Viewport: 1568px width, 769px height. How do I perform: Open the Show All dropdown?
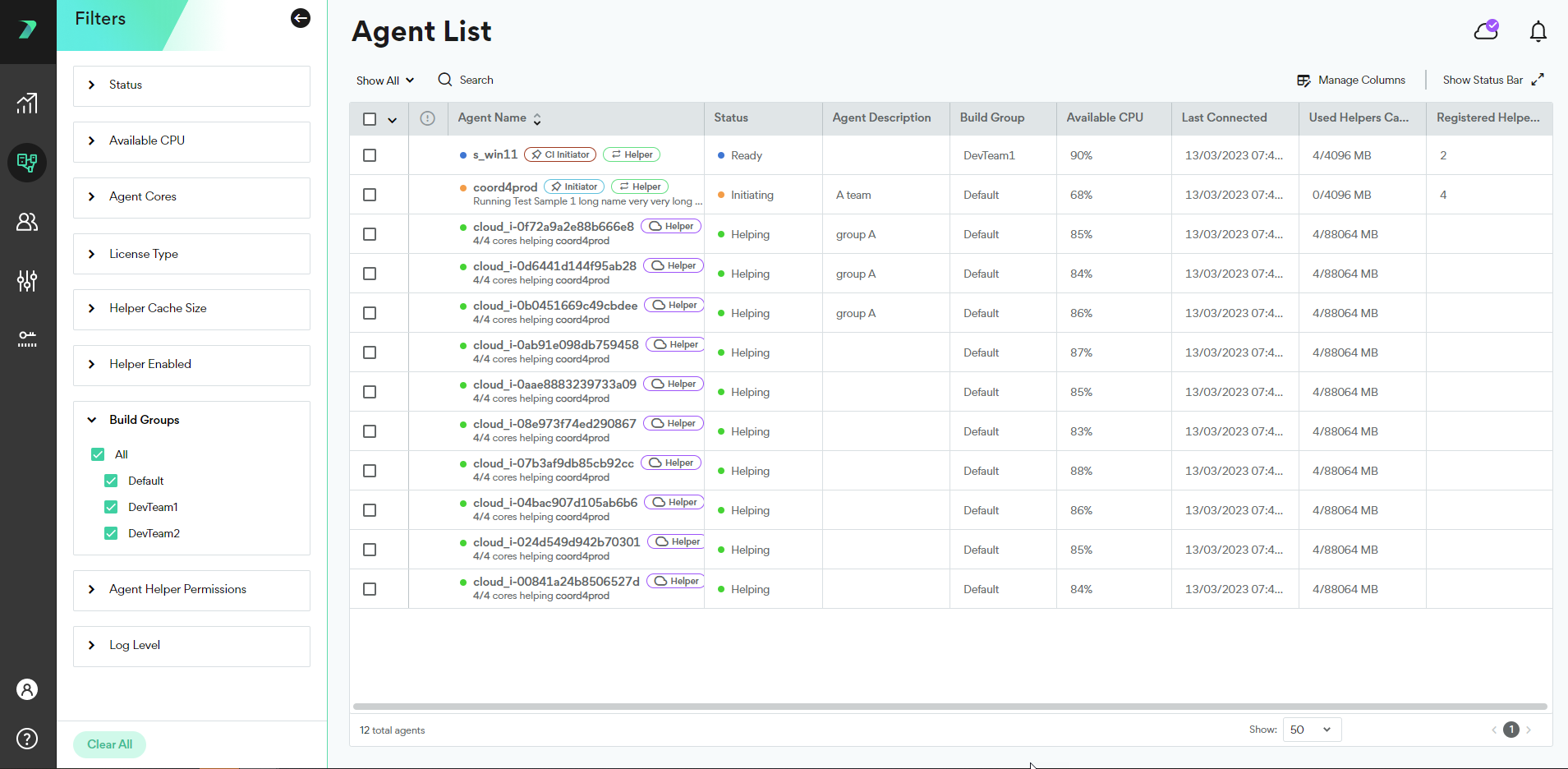(x=384, y=81)
